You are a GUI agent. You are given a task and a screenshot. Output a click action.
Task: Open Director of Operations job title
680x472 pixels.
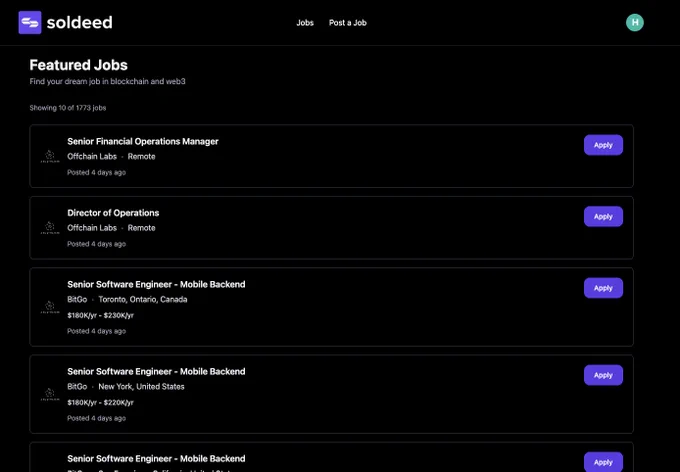pyautogui.click(x=113, y=213)
